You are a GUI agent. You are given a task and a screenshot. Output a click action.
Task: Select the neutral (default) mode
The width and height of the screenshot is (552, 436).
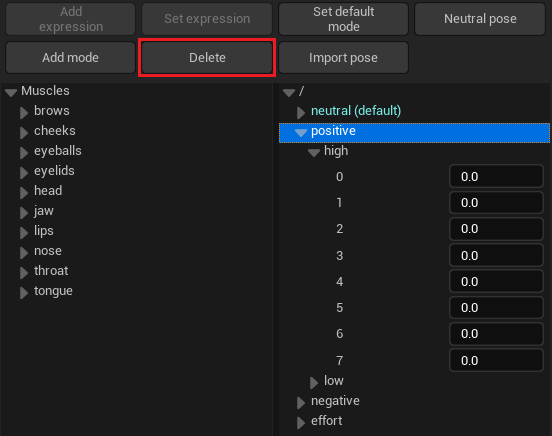click(x=356, y=111)
